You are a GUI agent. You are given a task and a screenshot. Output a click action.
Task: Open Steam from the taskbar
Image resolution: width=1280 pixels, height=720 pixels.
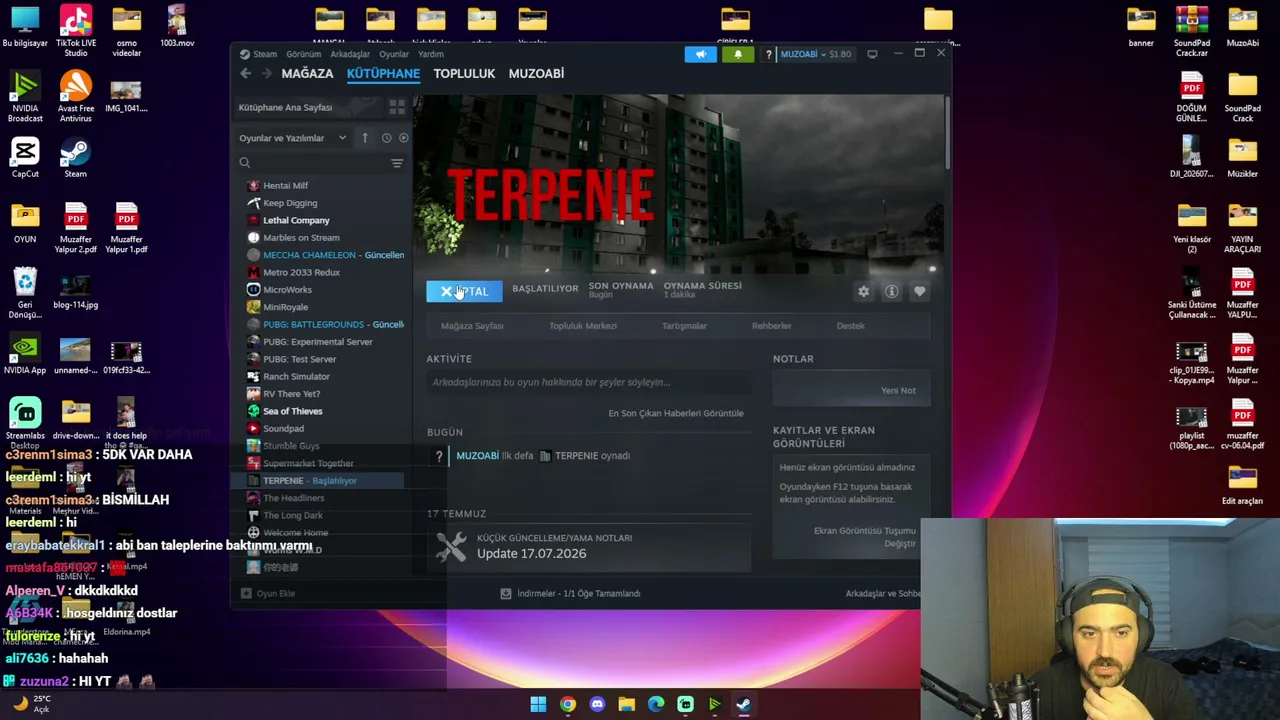coord(744,704)
